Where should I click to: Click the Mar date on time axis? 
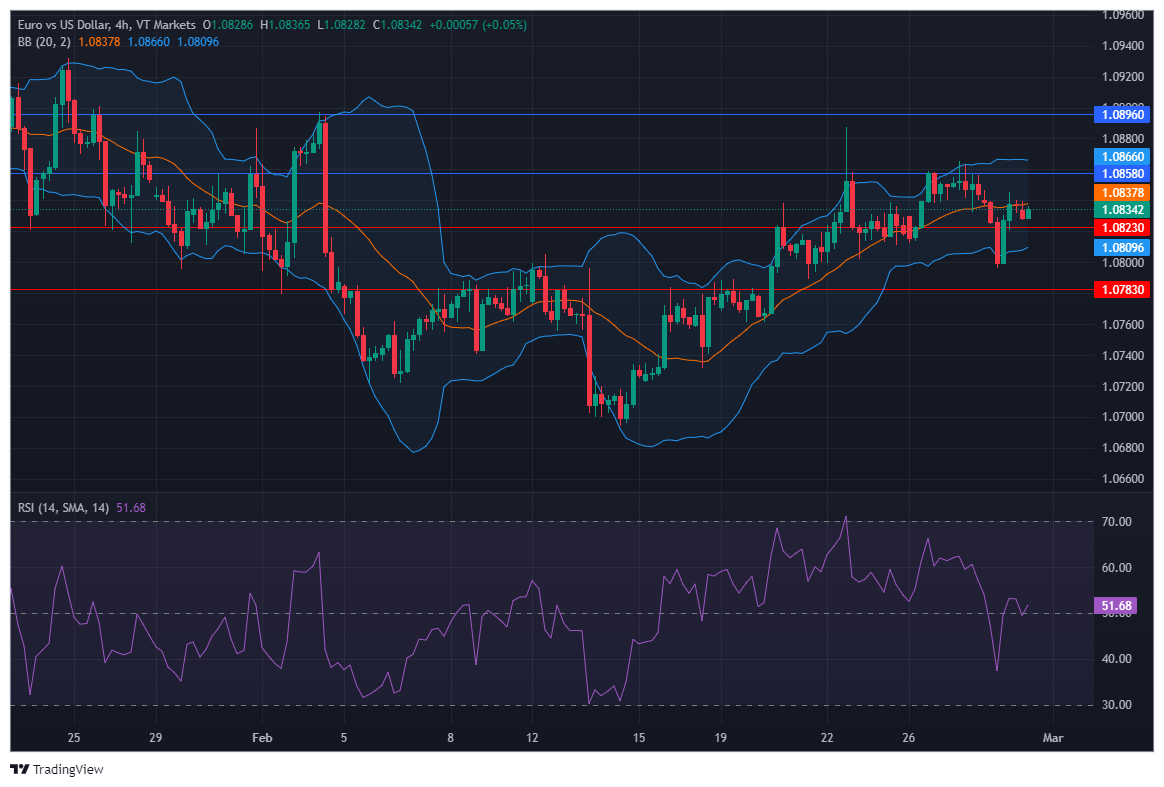tap(1051, 738)
